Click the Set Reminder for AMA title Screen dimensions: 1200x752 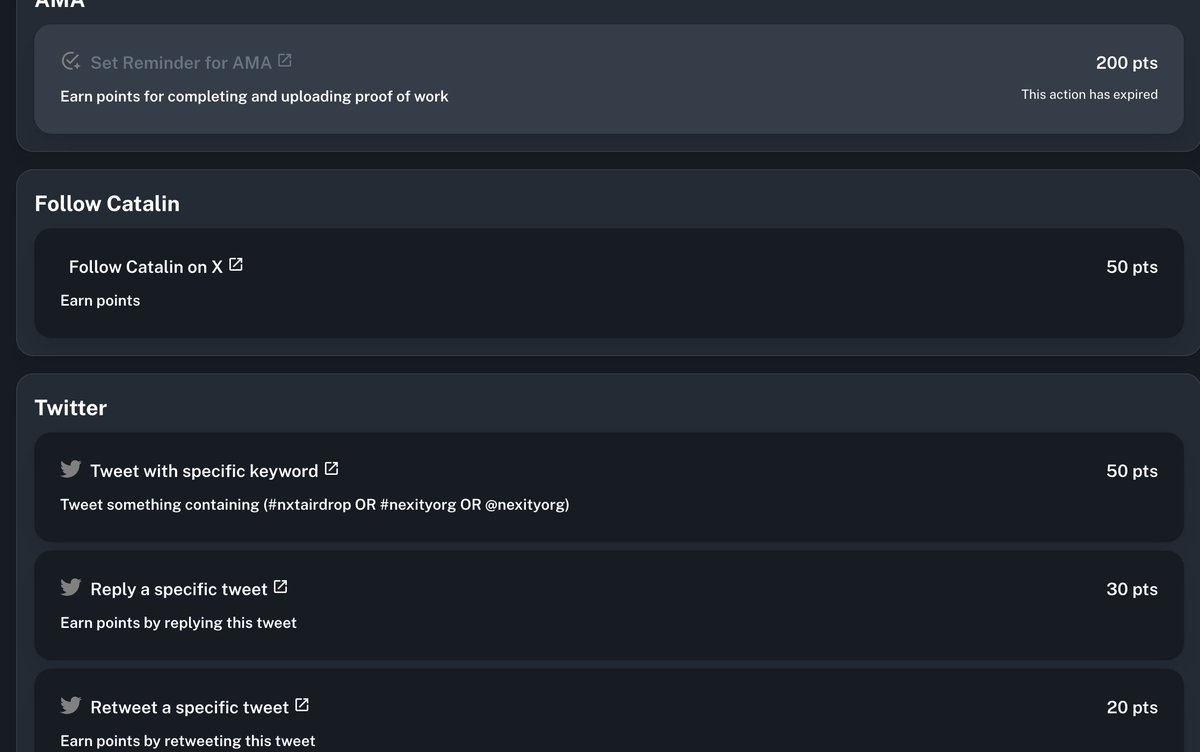[181, 63]
